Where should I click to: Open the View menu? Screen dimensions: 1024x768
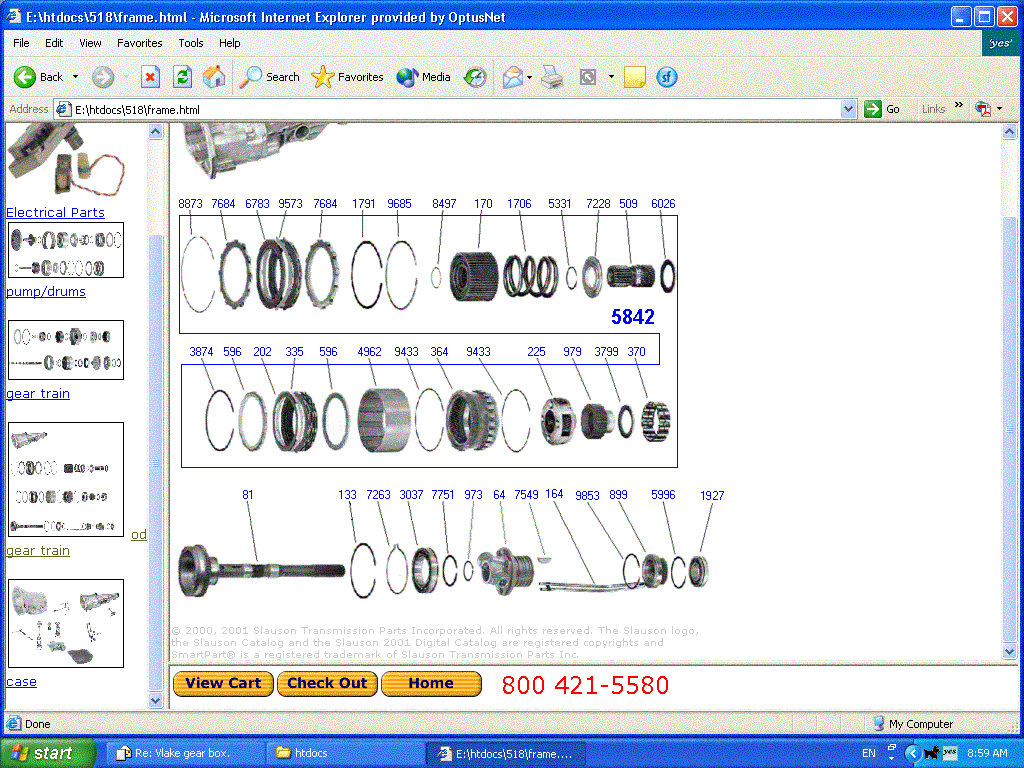pyautogui.click(x=91, y=43)
